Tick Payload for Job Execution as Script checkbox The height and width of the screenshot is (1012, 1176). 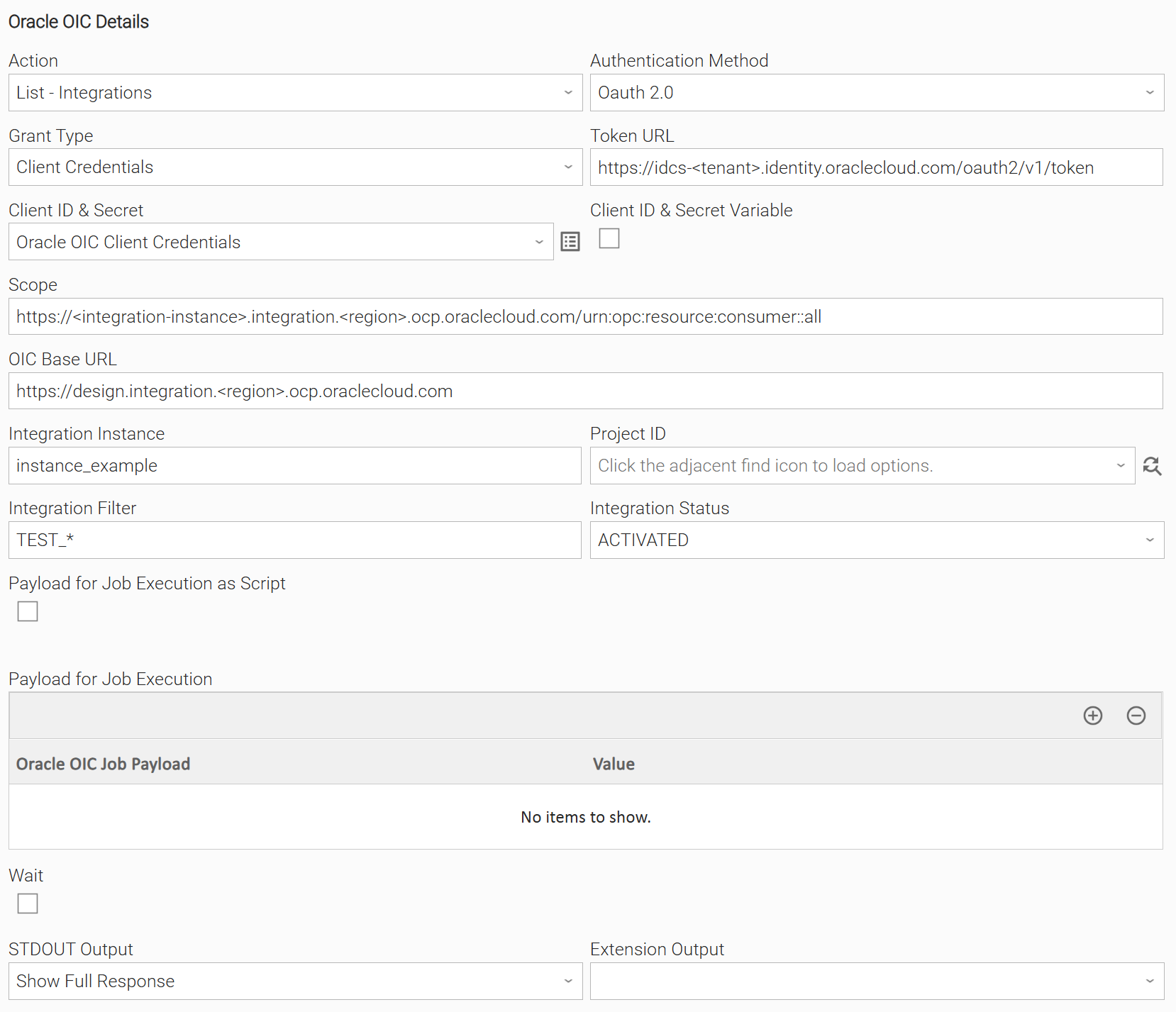pos(28,611)
